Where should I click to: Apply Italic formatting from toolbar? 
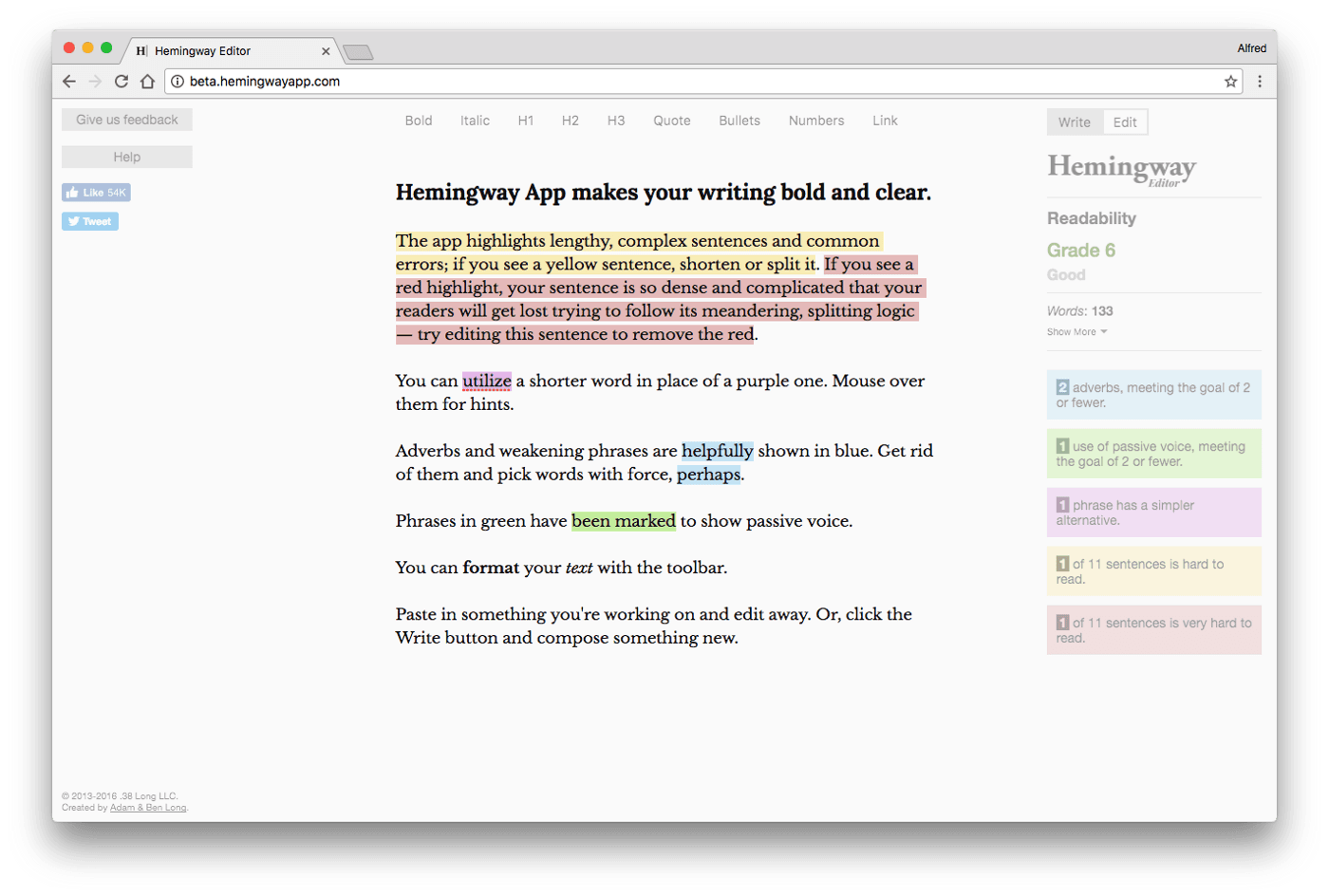(x=475, y=121)
